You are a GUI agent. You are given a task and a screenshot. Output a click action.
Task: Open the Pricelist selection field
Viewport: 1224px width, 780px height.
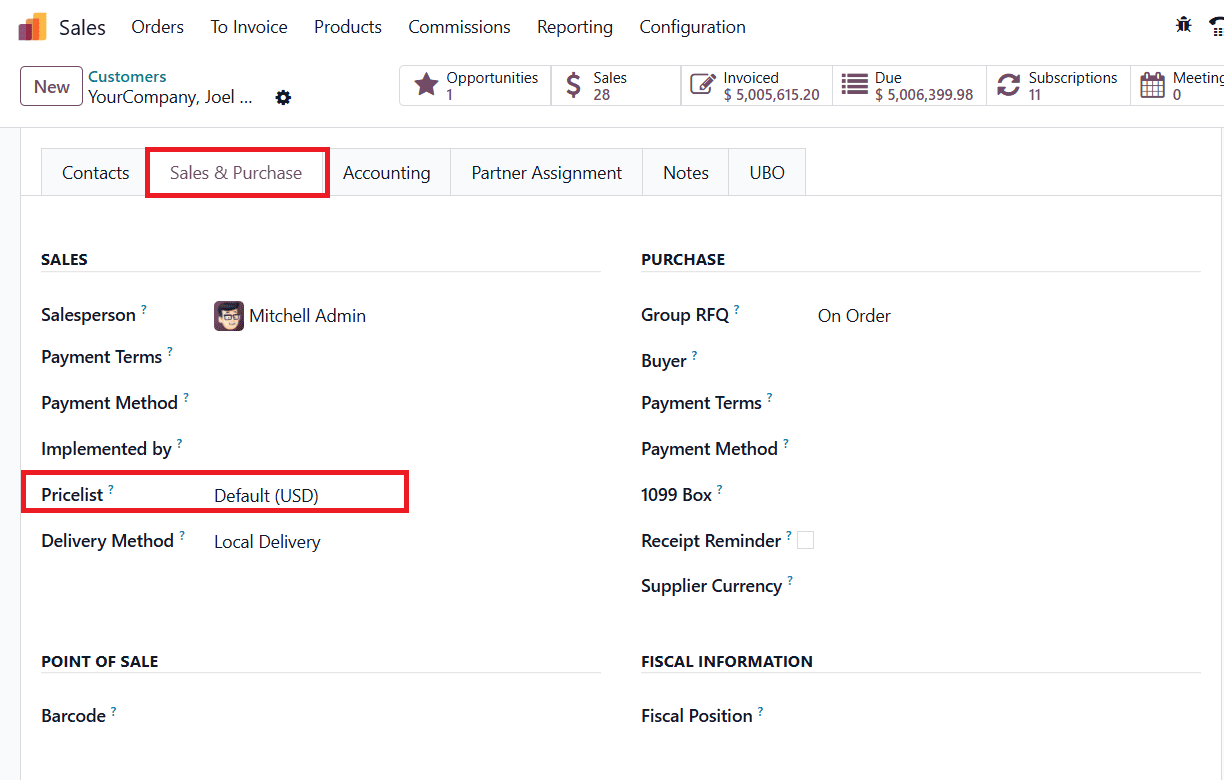[x=265, y=494]
